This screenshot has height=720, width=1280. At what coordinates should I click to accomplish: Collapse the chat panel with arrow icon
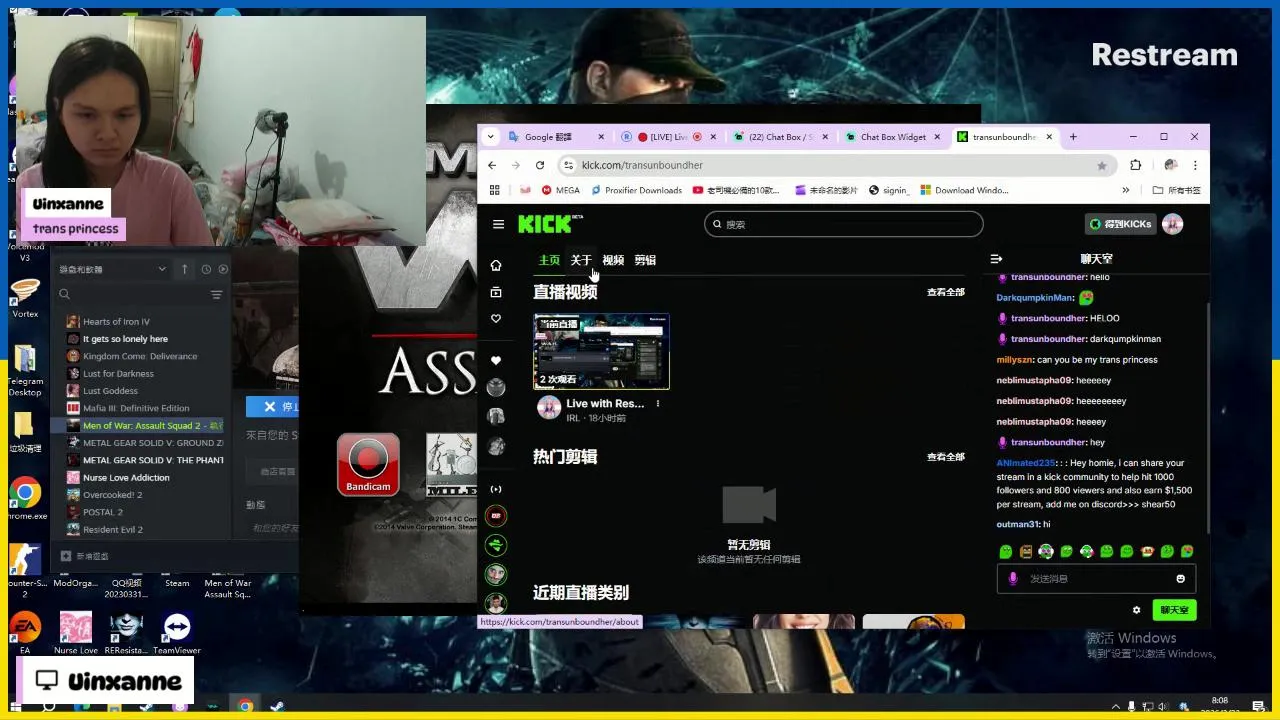(996, 259)
